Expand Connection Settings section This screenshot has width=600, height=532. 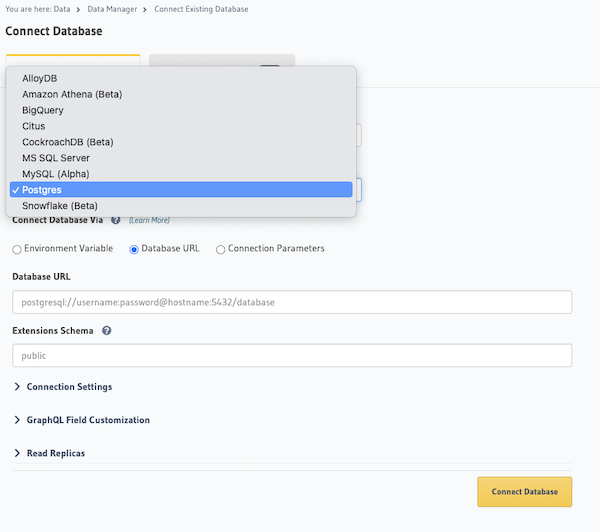(63, 387)
